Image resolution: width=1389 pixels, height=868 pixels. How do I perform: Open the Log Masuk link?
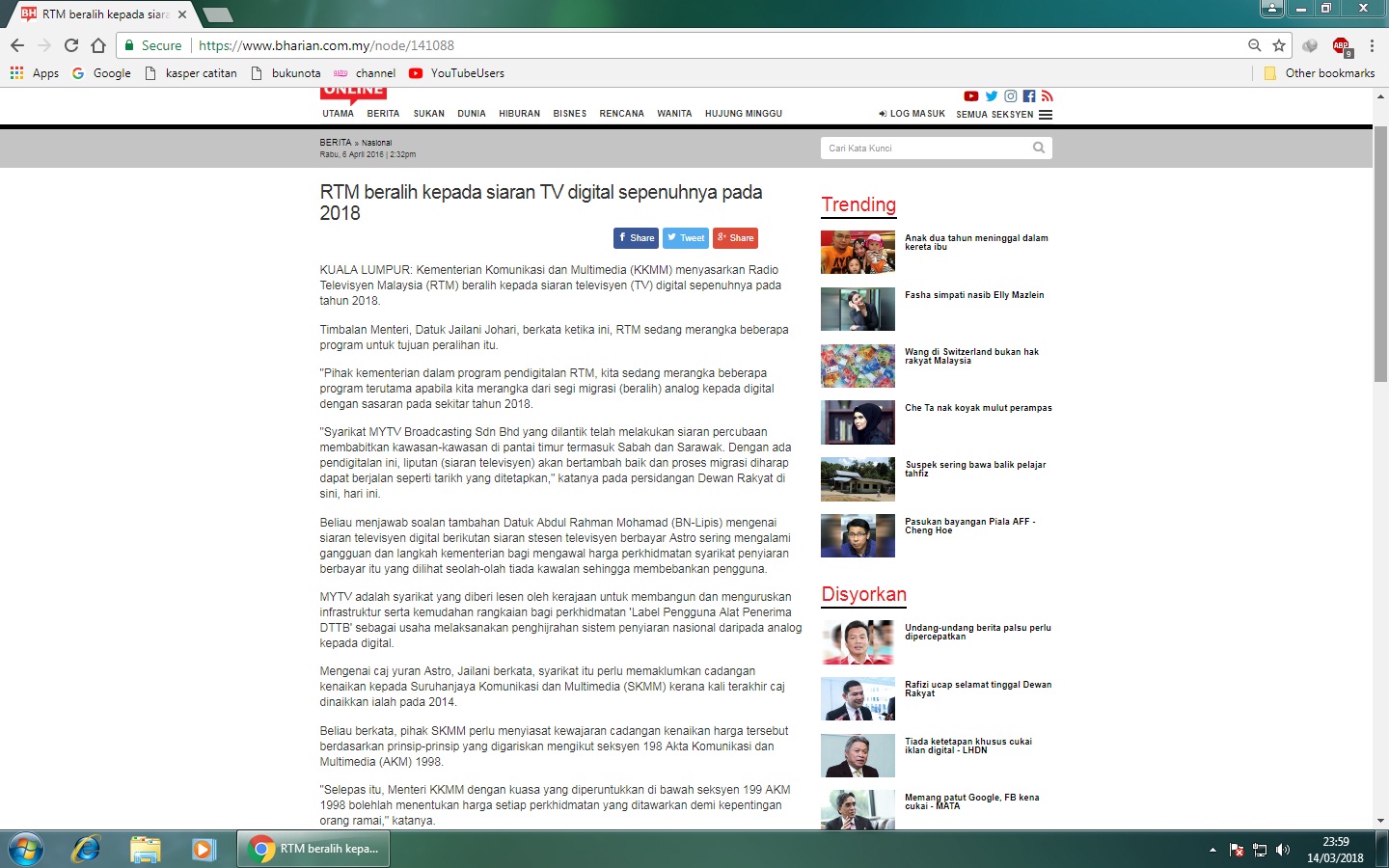[x=912, y=114]
